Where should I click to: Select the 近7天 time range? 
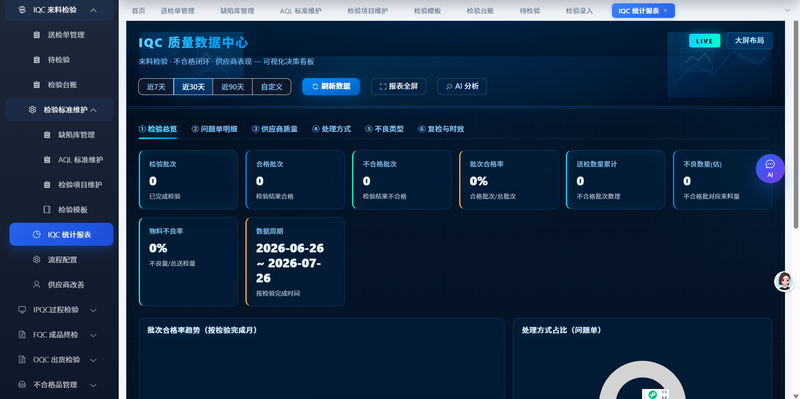[x=156, y=87]
